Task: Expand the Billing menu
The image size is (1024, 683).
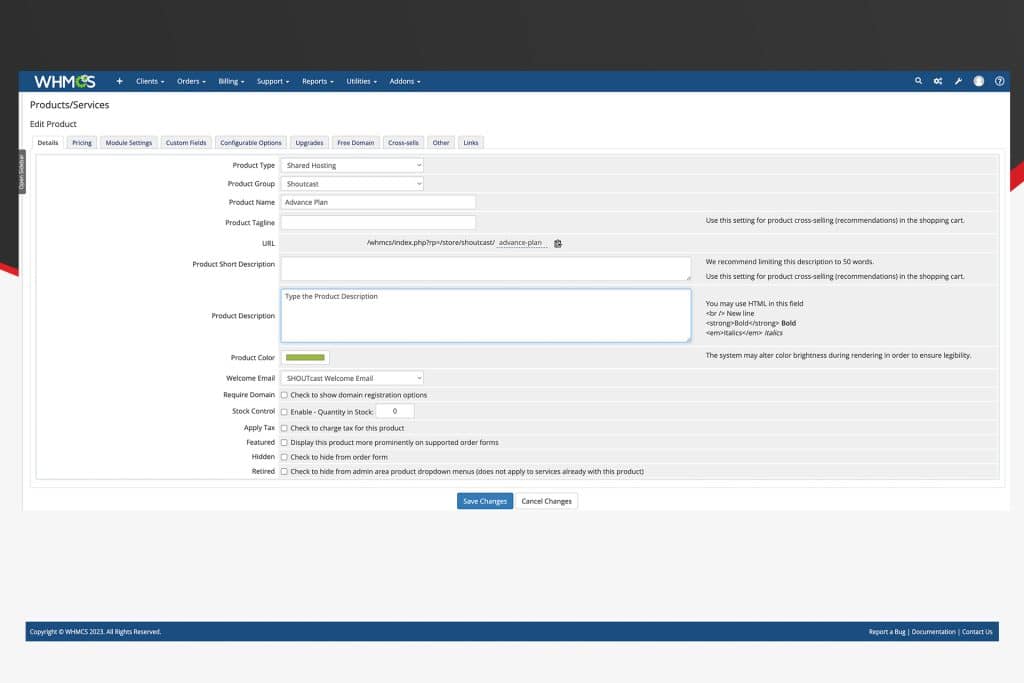Action: pyautogui.click(x=231, y=82)
